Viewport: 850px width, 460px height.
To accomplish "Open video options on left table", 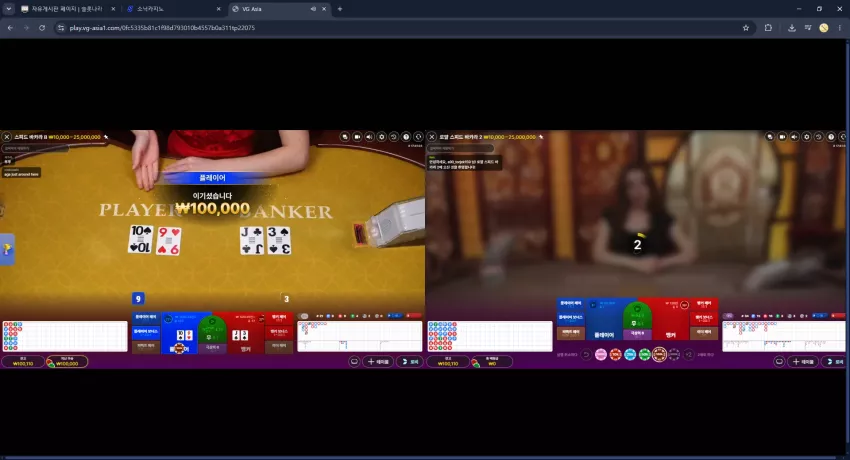I will pos(357,137).
